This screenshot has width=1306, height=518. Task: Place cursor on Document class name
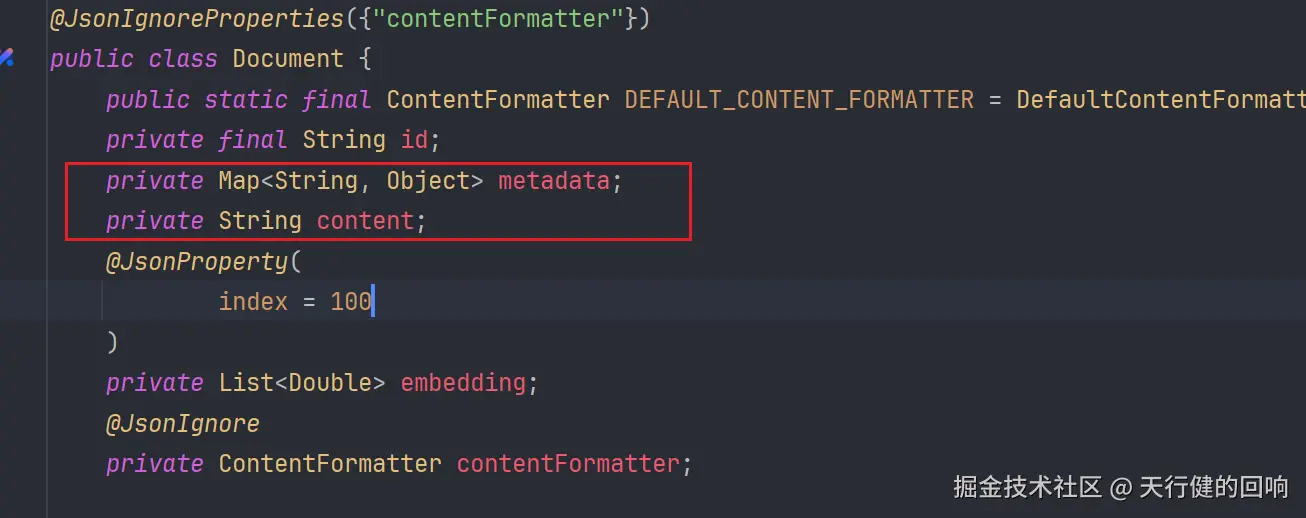[288, 59]
